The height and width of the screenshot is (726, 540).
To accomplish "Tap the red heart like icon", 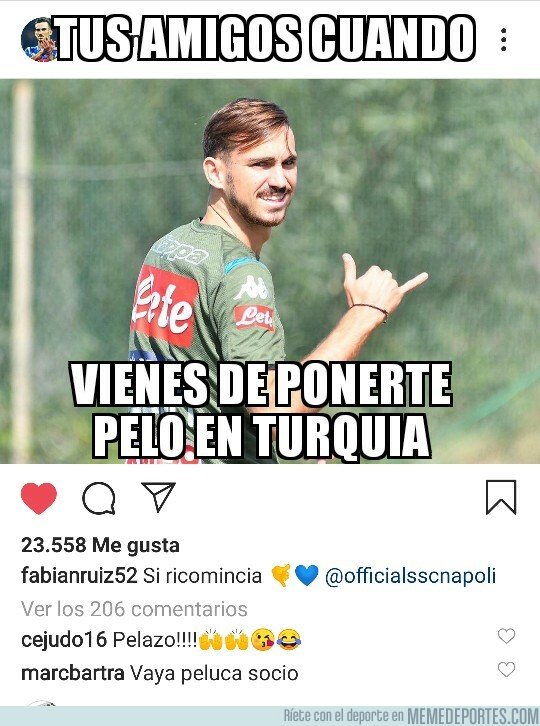I will click(39, 498).
